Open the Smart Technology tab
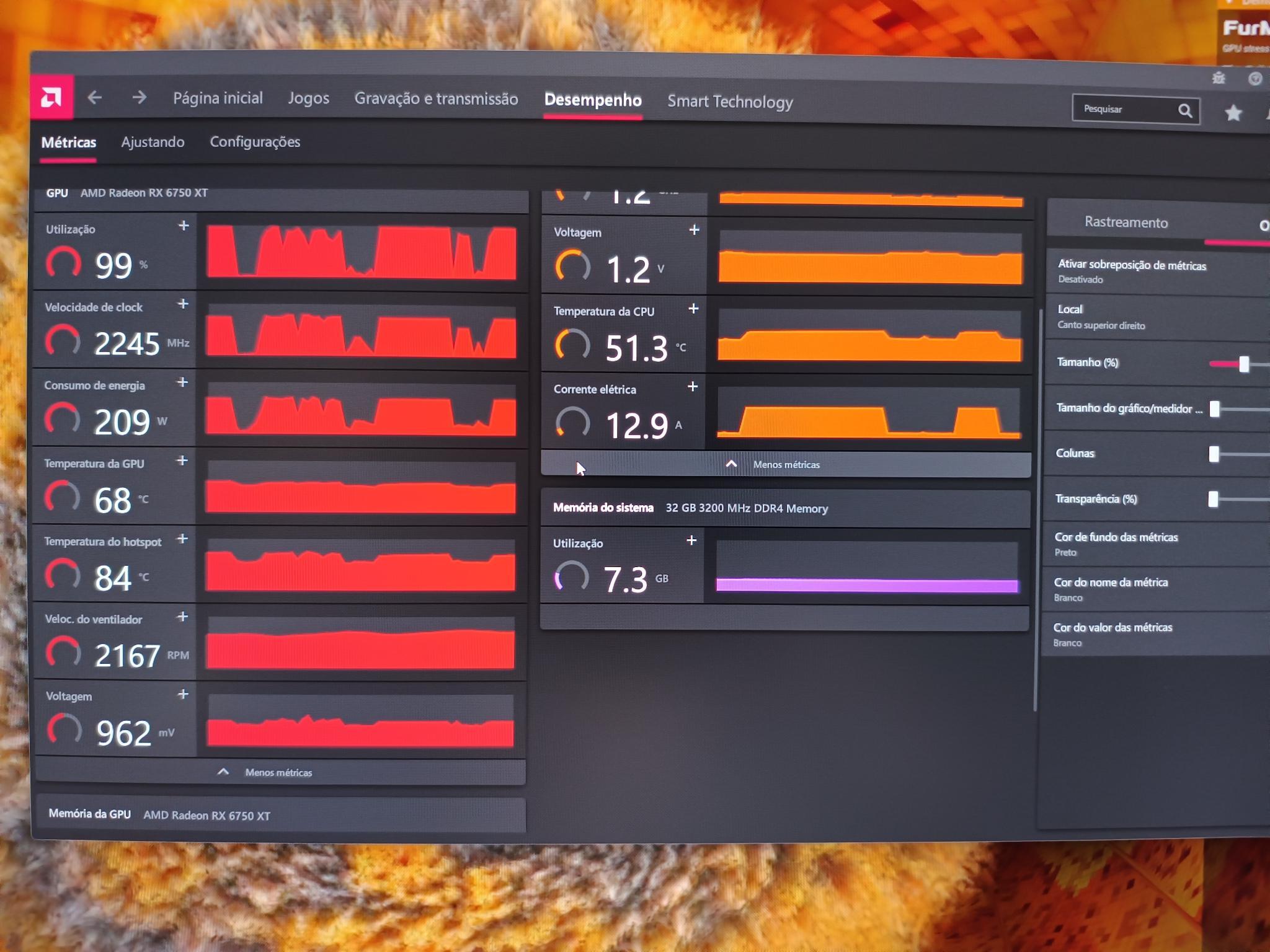The height and width of the screenshot is (952, 1270). coord(730,102)
